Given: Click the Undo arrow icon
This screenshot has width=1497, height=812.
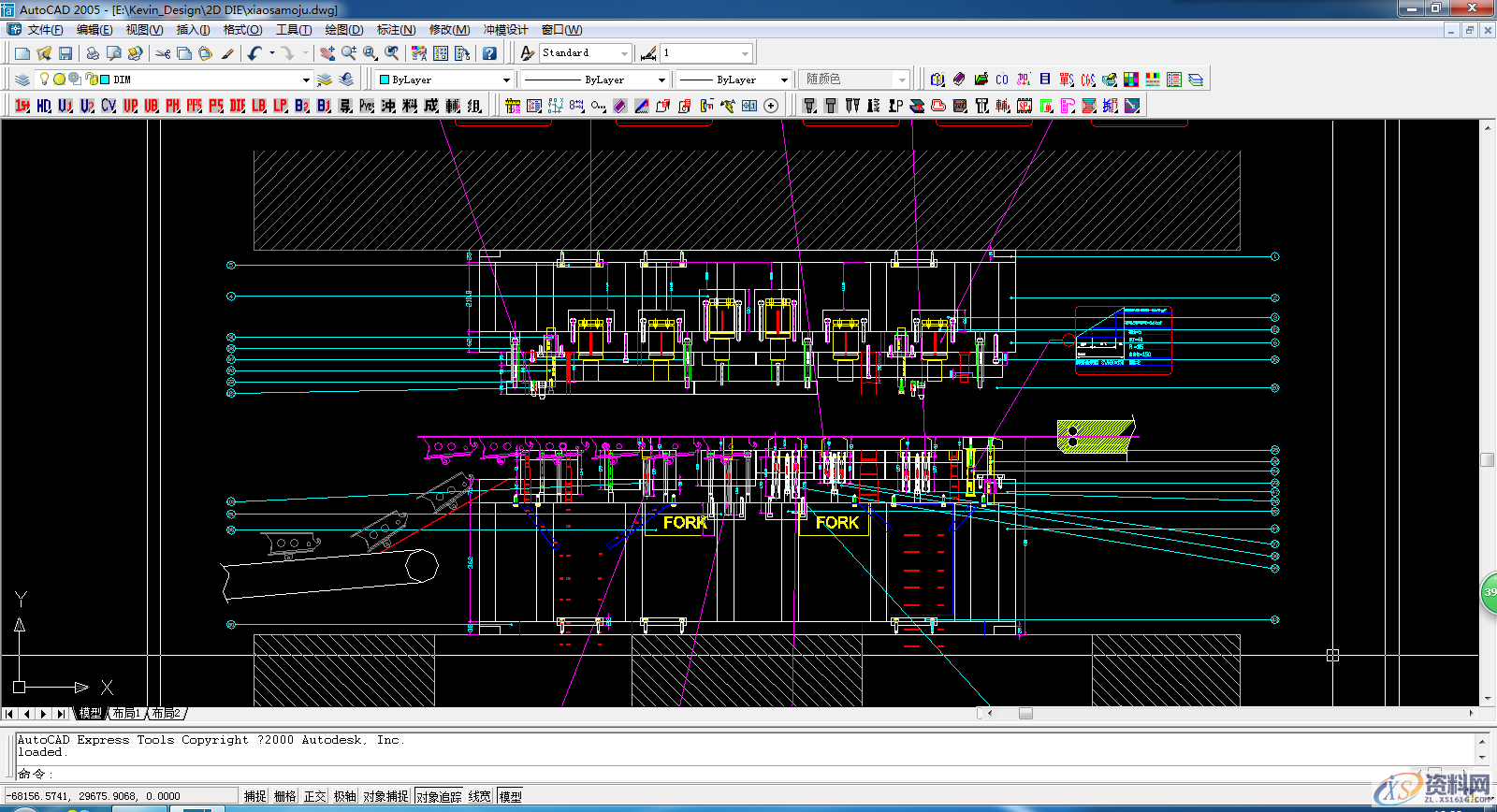Looking at the screenshot, I should pos(254,53).
